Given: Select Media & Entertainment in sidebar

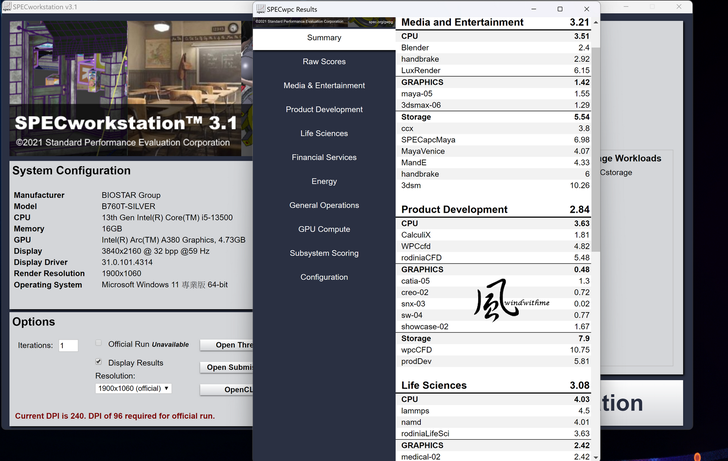Looking at the screenshot, I should click(324, 85).
